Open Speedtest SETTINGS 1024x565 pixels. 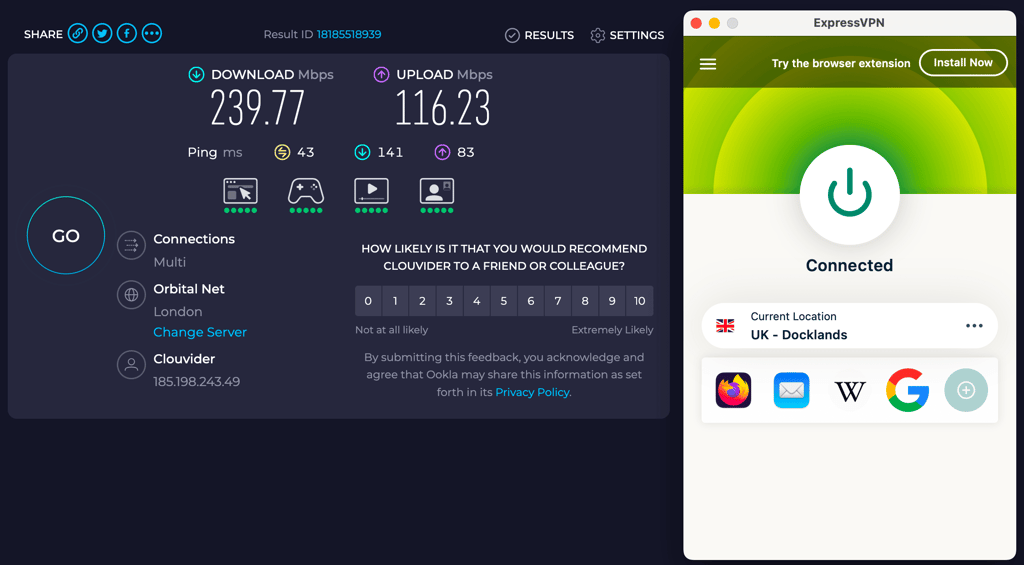627,35
